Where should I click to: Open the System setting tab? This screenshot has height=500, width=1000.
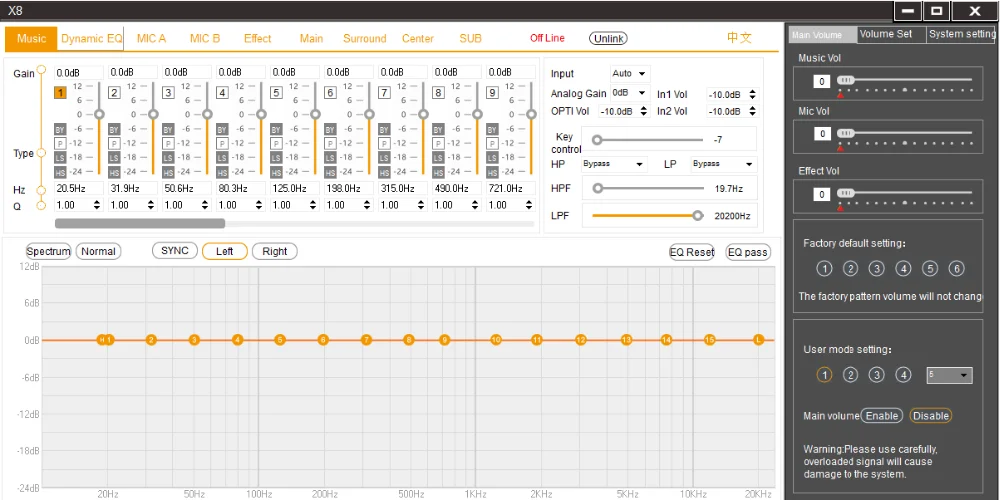(x=961, y=34)
